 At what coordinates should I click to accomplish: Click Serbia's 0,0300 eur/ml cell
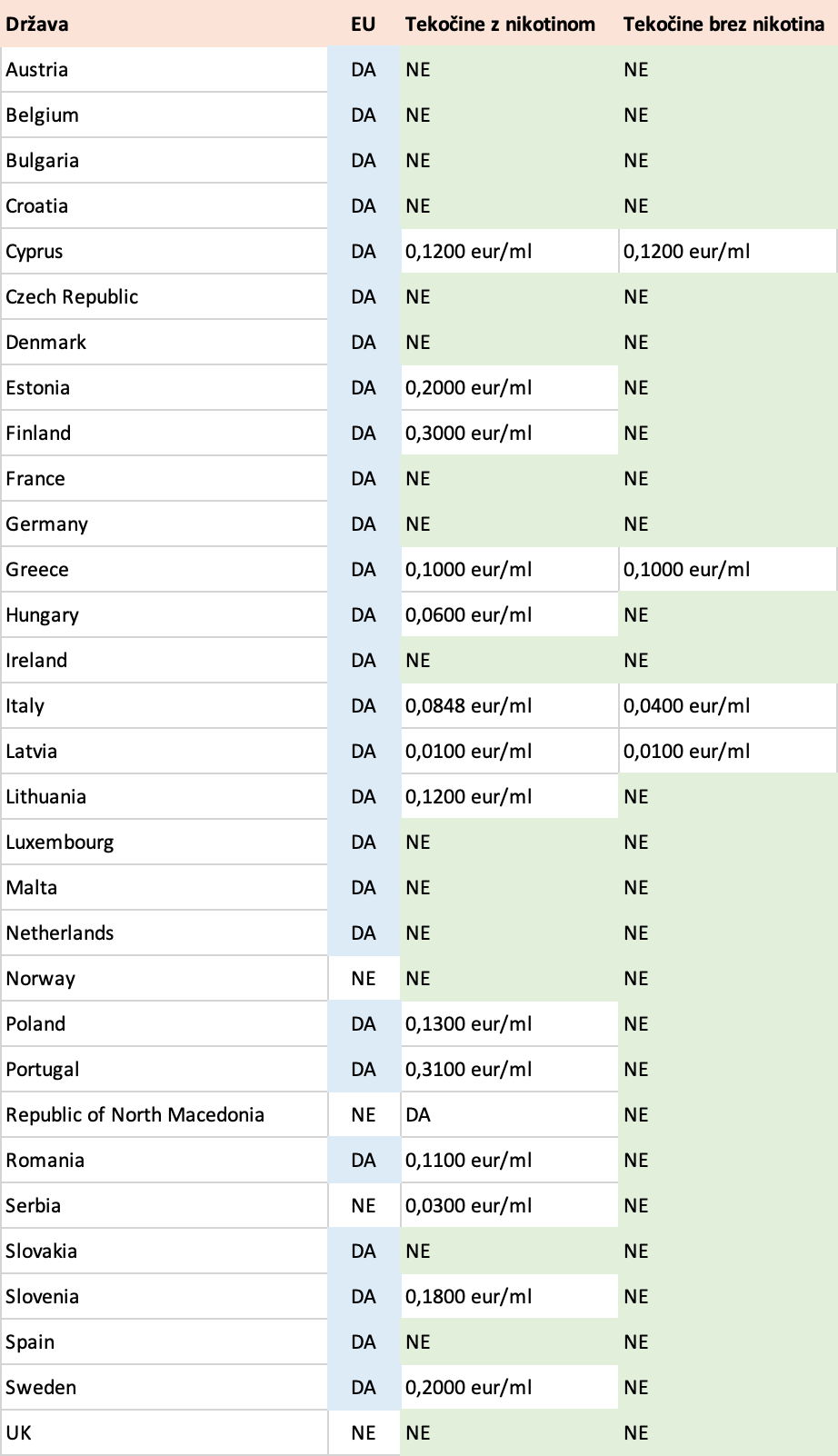pyautogui.click(x=509, y=1205)
